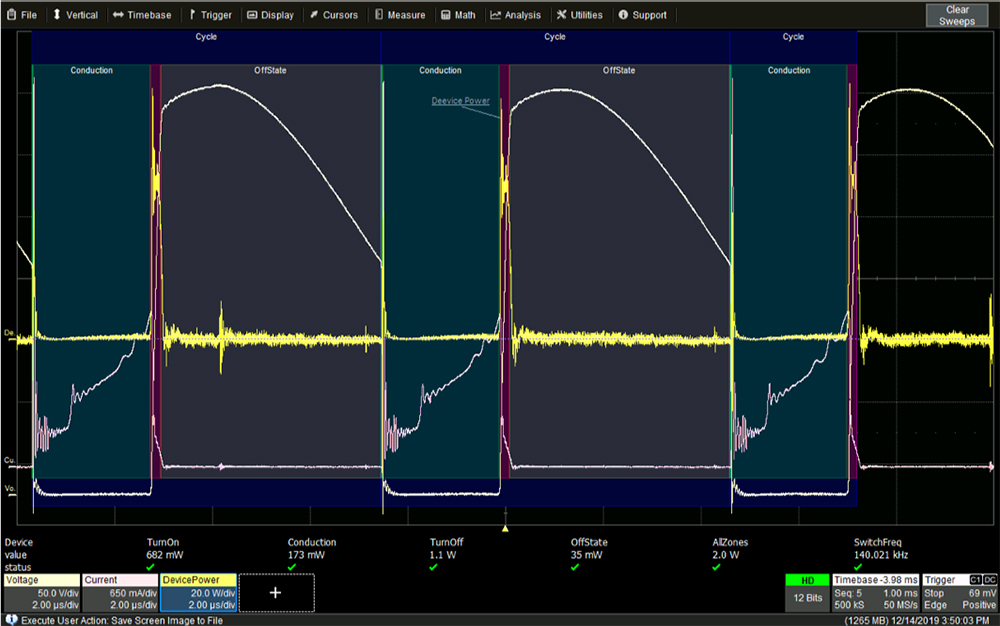Viewport: 1000px width, 626px height.
Task: Open the Support menu
Action: [642, 15]
